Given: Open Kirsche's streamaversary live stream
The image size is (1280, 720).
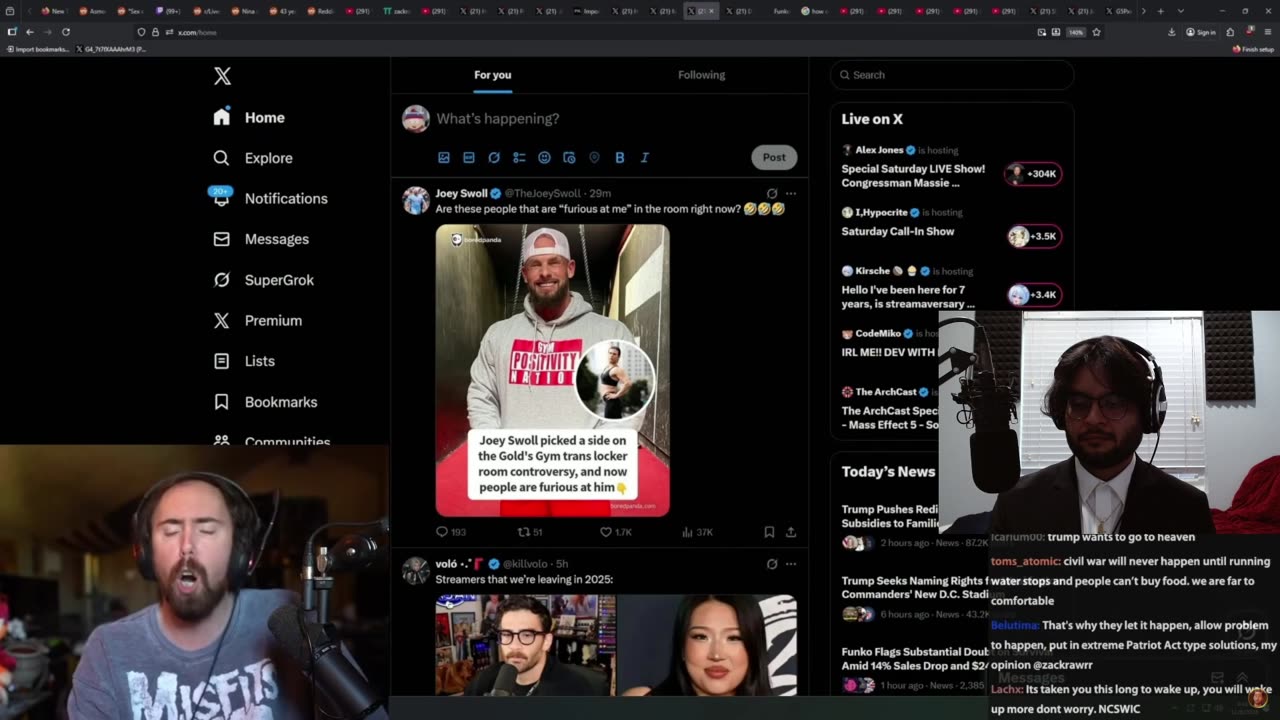Looking at the screenshot, I should (x=908, y=297).
